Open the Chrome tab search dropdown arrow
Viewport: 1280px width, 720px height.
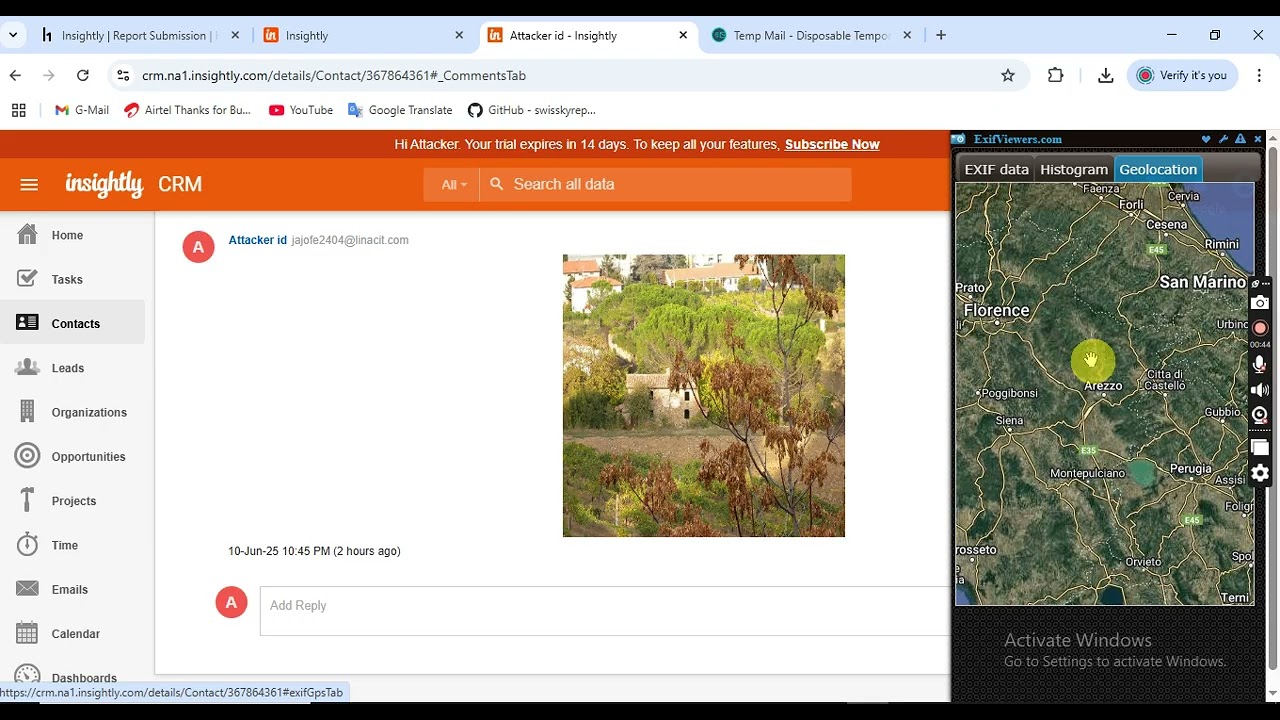[13, 35]
